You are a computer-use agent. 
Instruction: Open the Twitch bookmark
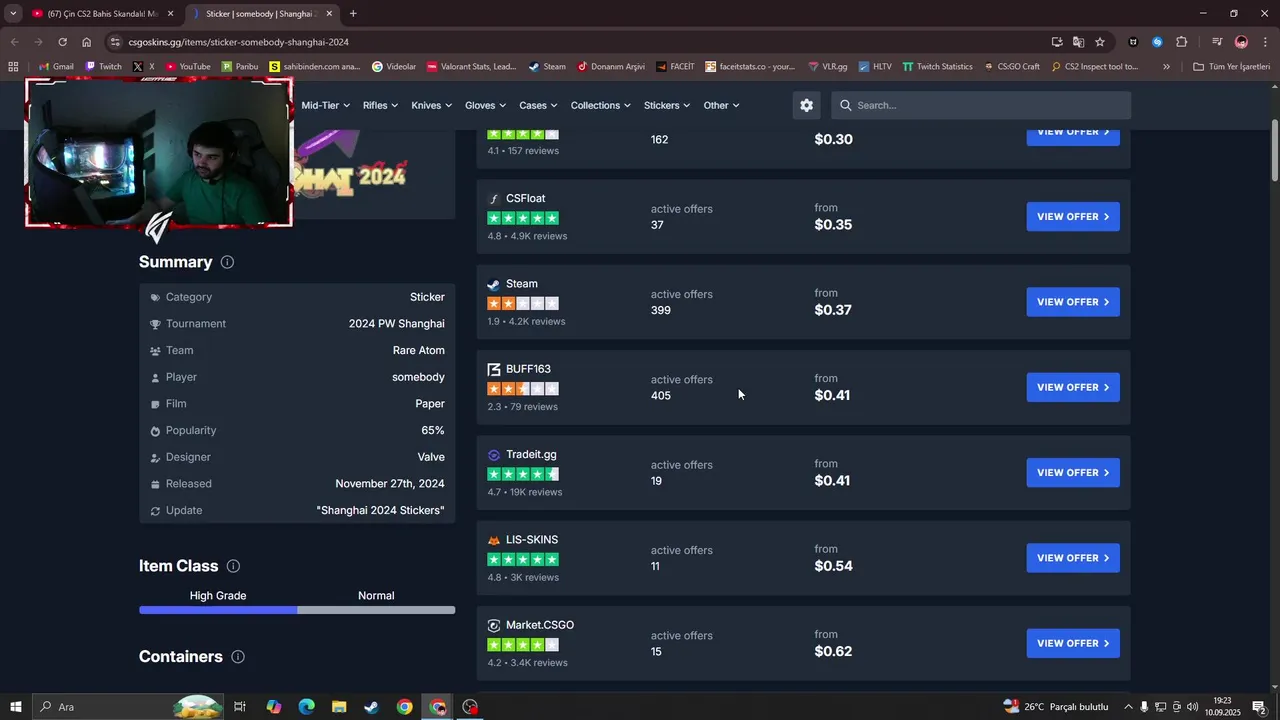coord(103,67)
